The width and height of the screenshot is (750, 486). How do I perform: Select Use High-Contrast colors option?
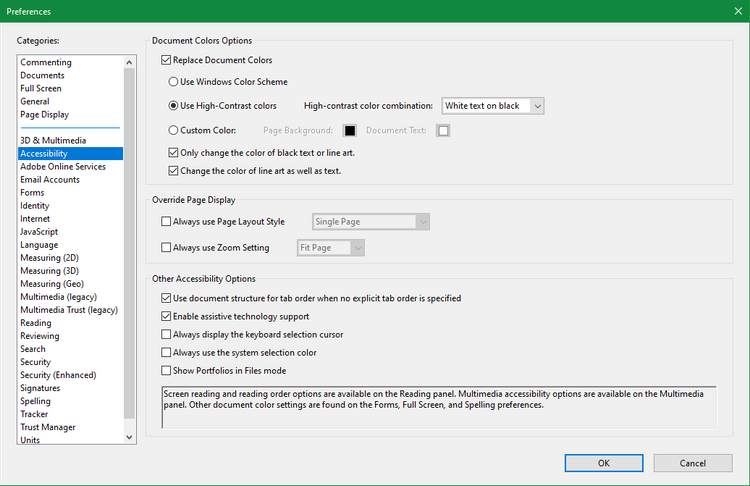click(173, 106)
